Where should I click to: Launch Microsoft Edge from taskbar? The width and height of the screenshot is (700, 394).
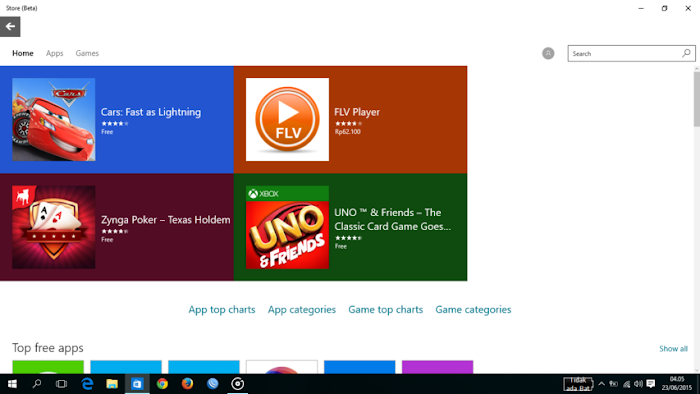(x=87, y=384)
